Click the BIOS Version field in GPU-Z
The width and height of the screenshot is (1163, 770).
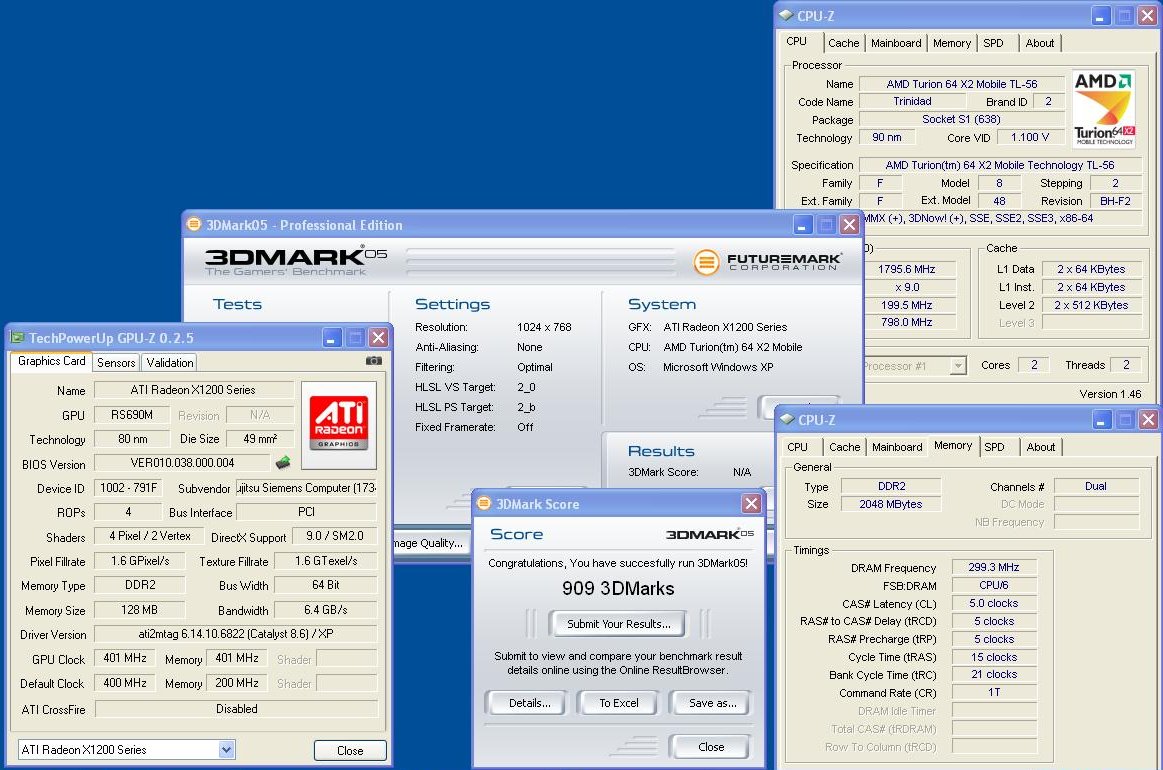click(x=182, y=463)
